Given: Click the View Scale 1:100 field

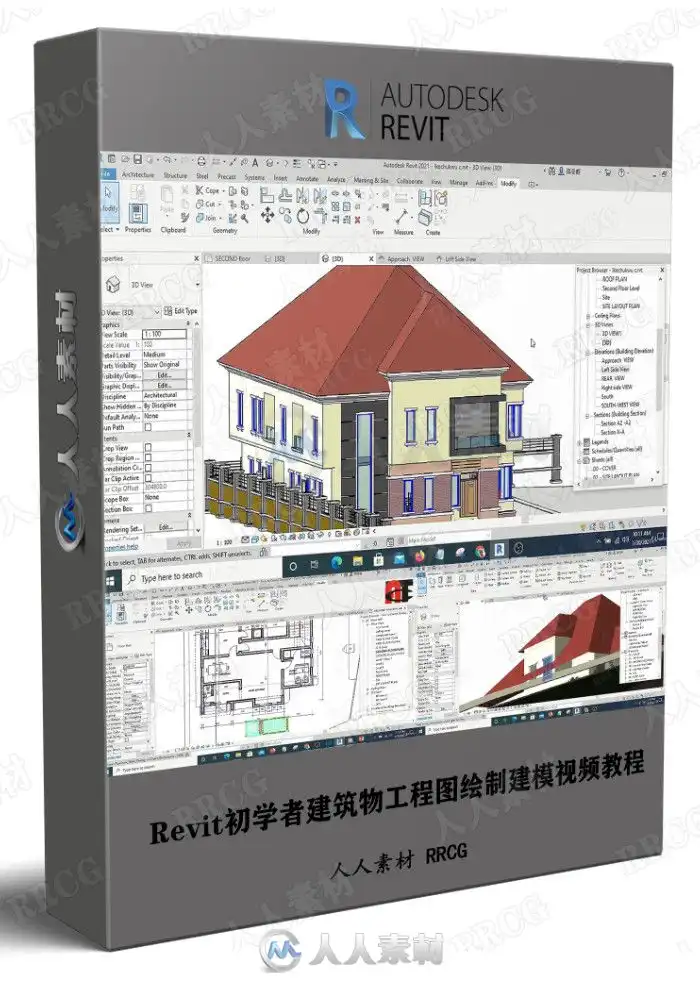Looking at the screenshot, I should 165,334.
